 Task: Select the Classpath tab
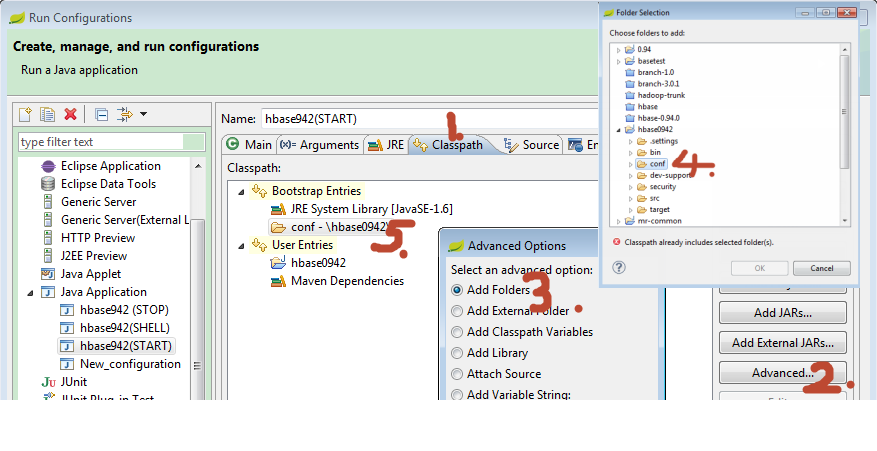click(x=449, y=145)
